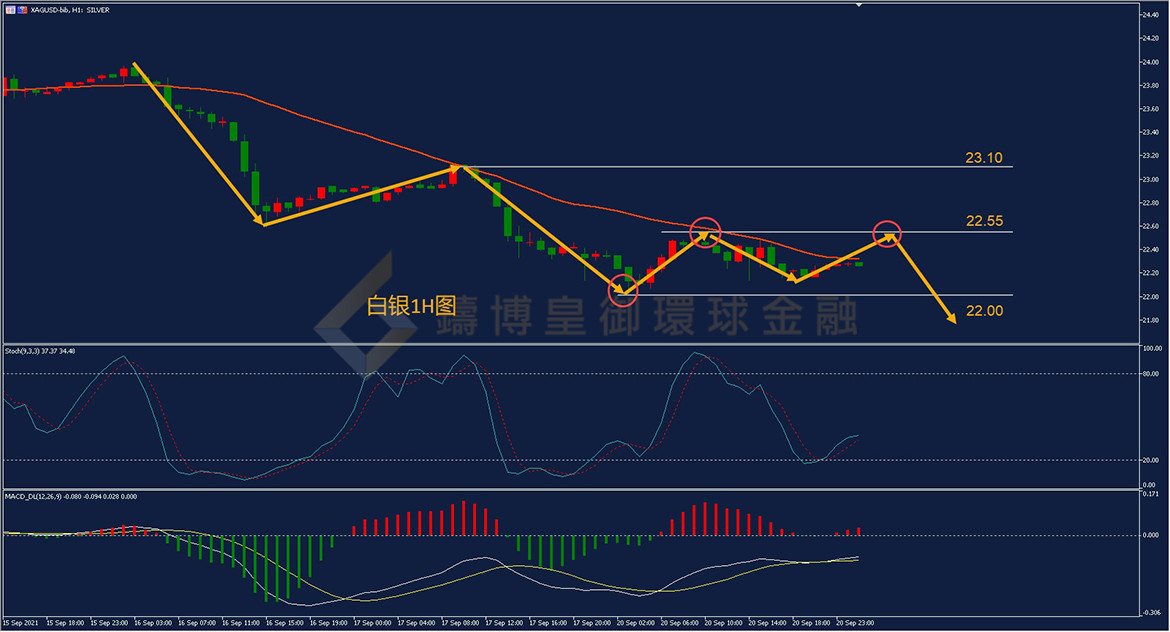Viewport: 1170px width, 632px height.
Task: Click the 17 Sep 08:00 time axis label
Action: (x=461, y=622)
